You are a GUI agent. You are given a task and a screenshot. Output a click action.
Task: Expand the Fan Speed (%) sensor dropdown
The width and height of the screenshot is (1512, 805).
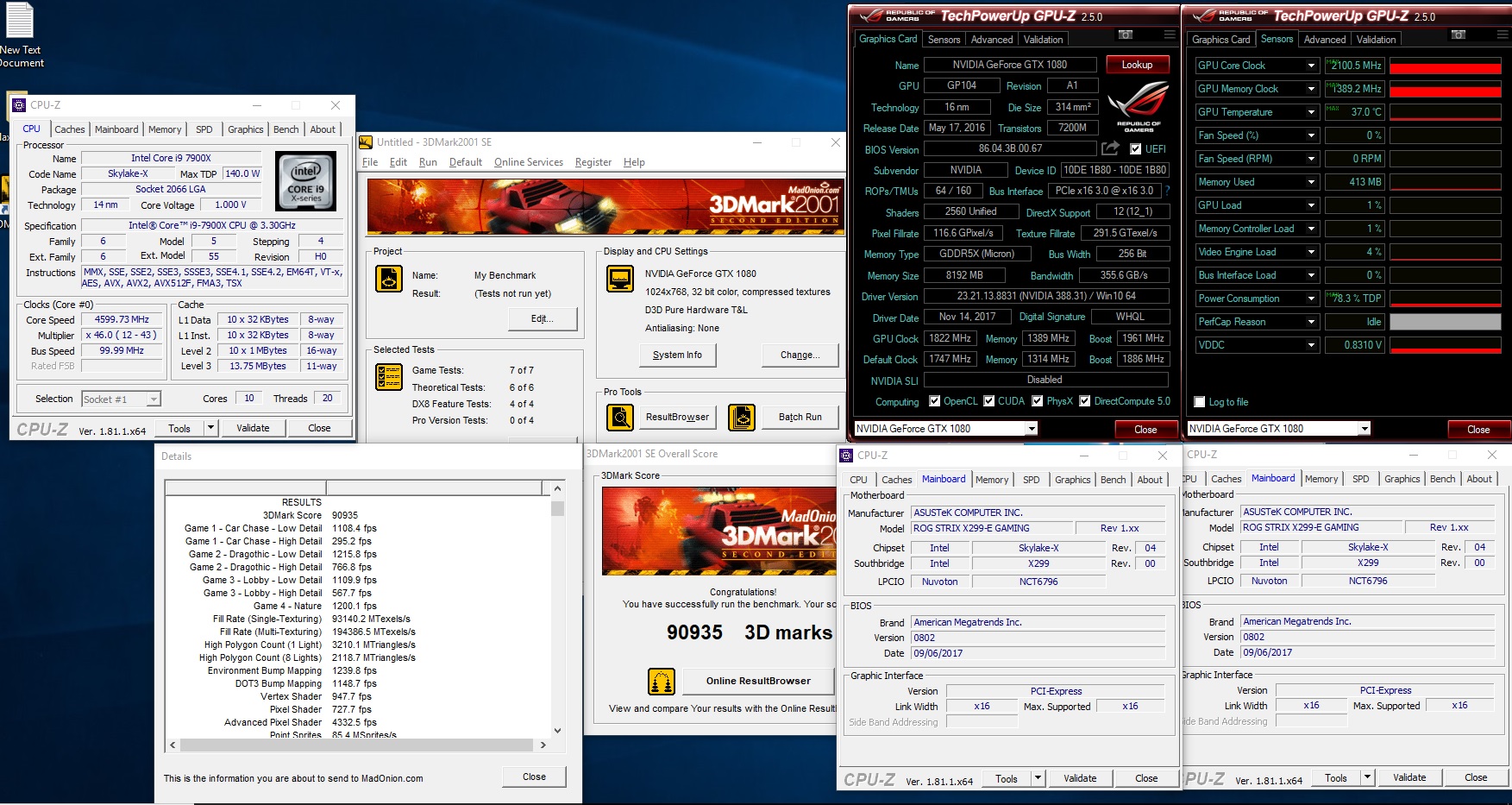click(1311, 135)
